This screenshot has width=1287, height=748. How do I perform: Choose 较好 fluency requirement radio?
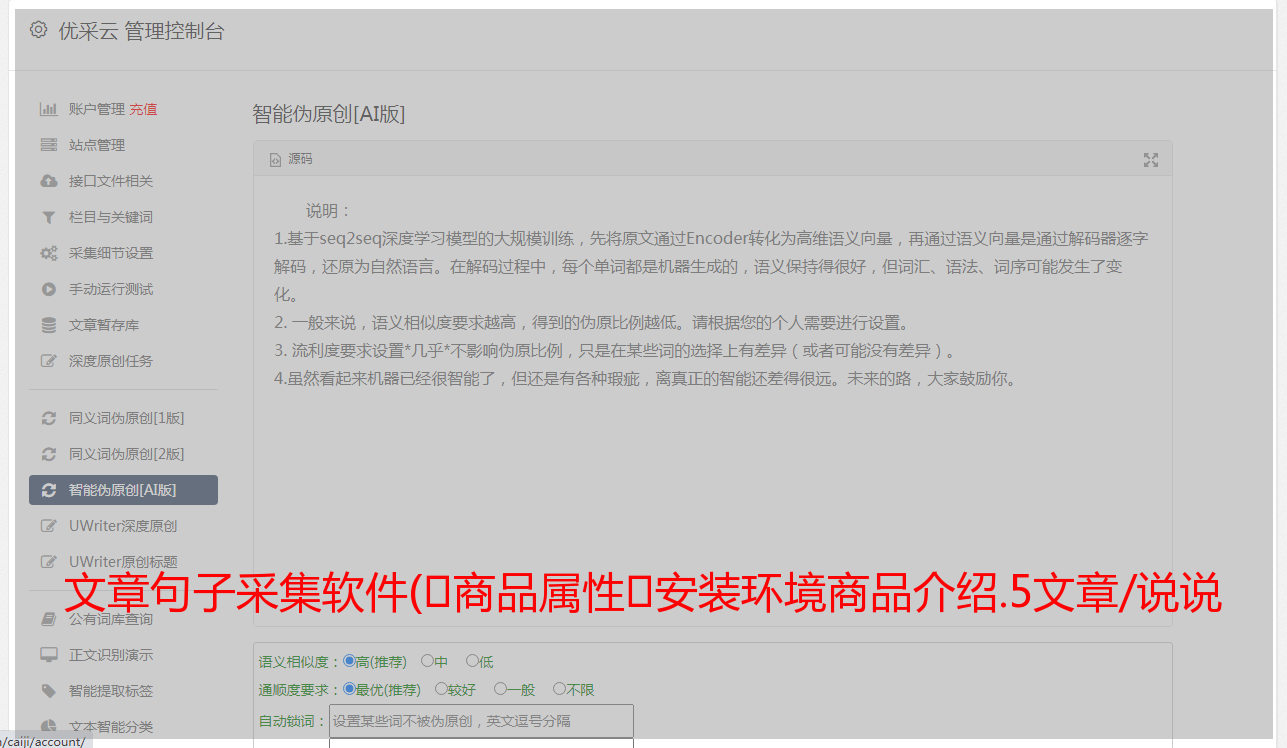point(441,689)
